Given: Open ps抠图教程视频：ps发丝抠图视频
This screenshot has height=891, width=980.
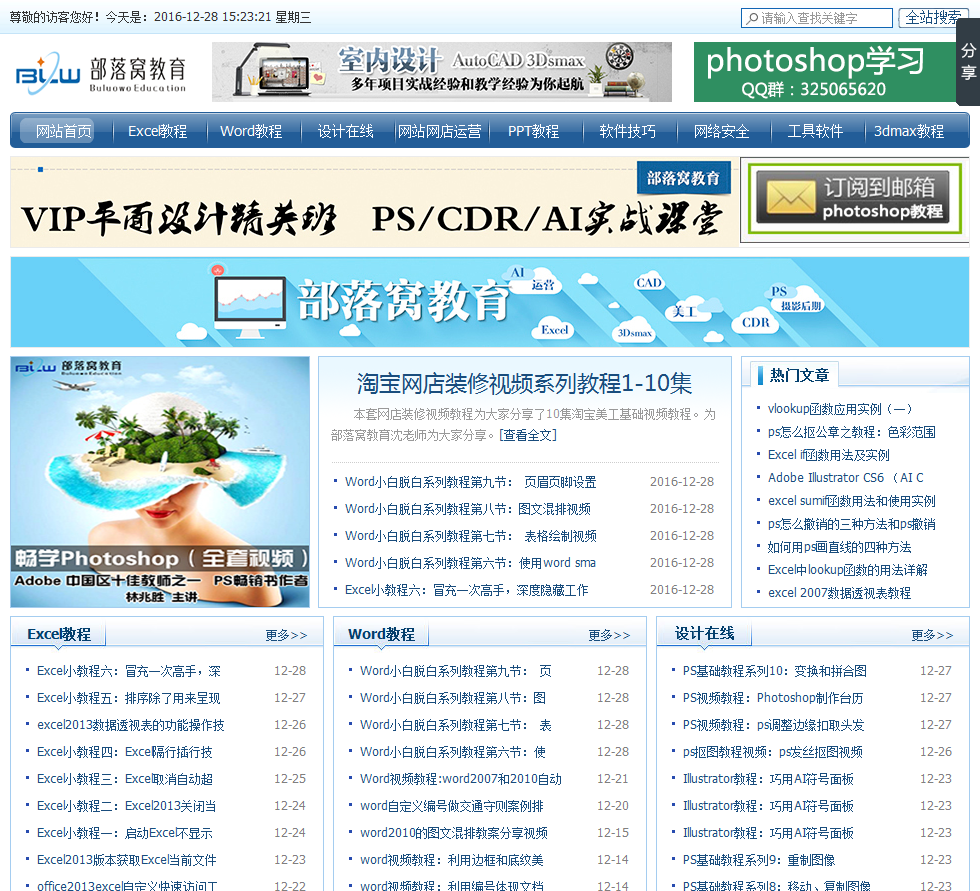Looking at the screenshot, I should (x=772, y=752).
